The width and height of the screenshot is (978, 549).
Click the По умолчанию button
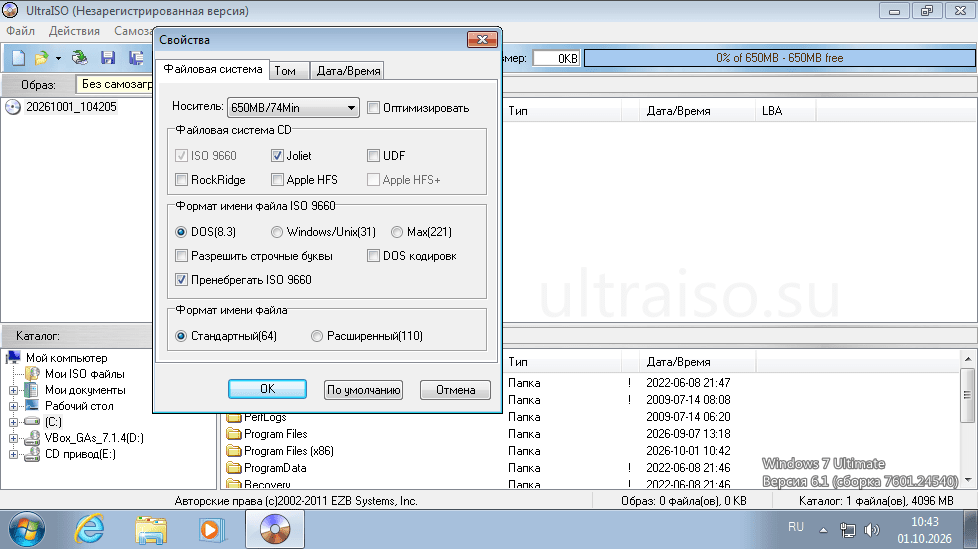363,390
